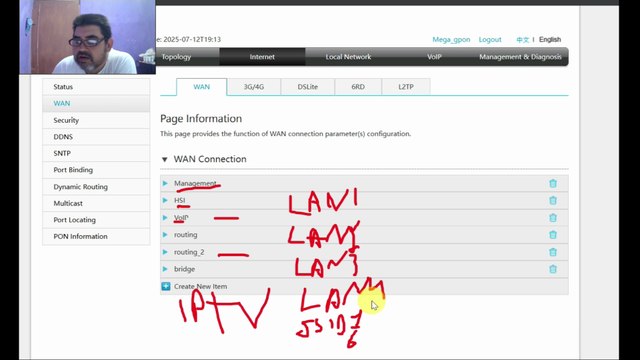Open DDNS sidebar entry

[96, 137]
